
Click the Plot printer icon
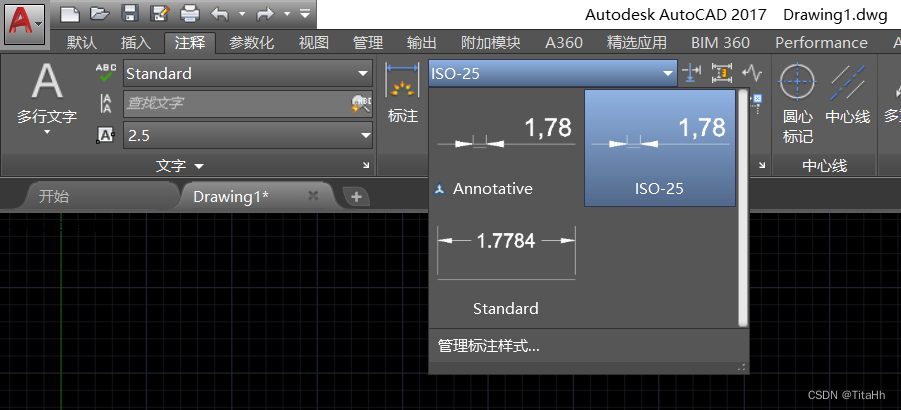190,13
